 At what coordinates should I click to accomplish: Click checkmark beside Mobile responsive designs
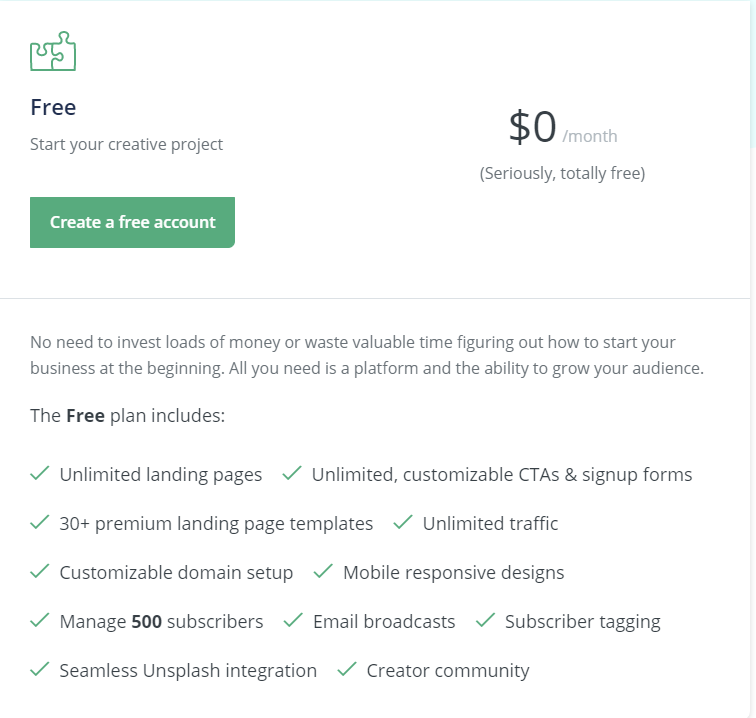pos(323,572)
